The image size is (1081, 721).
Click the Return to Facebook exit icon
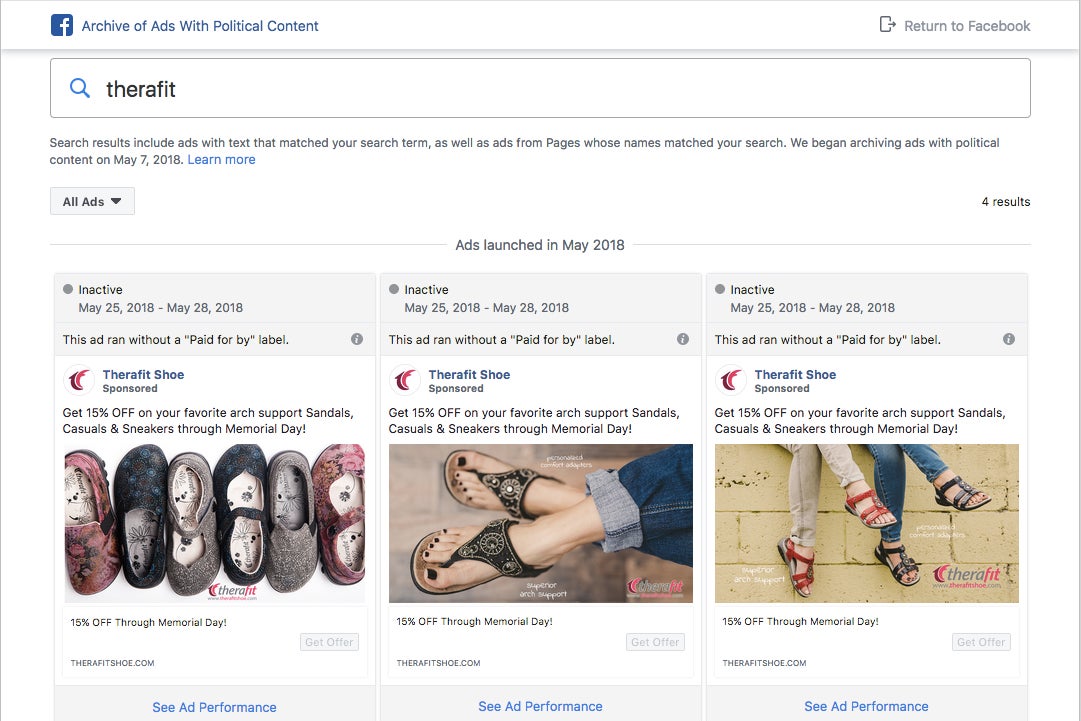tap(887, 25)
